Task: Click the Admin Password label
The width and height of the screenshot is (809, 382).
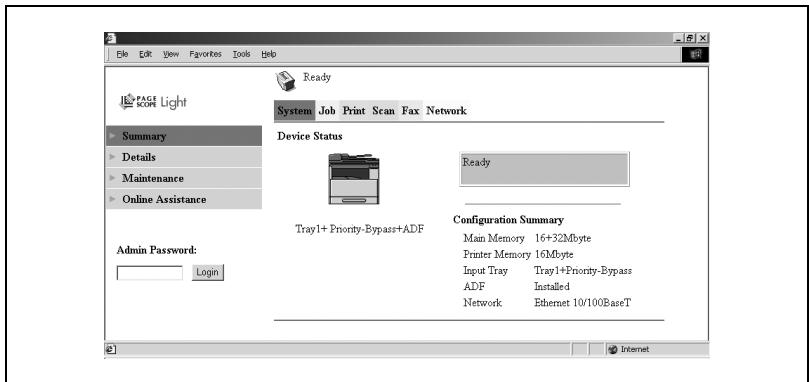Action: [x=157, y=250]
